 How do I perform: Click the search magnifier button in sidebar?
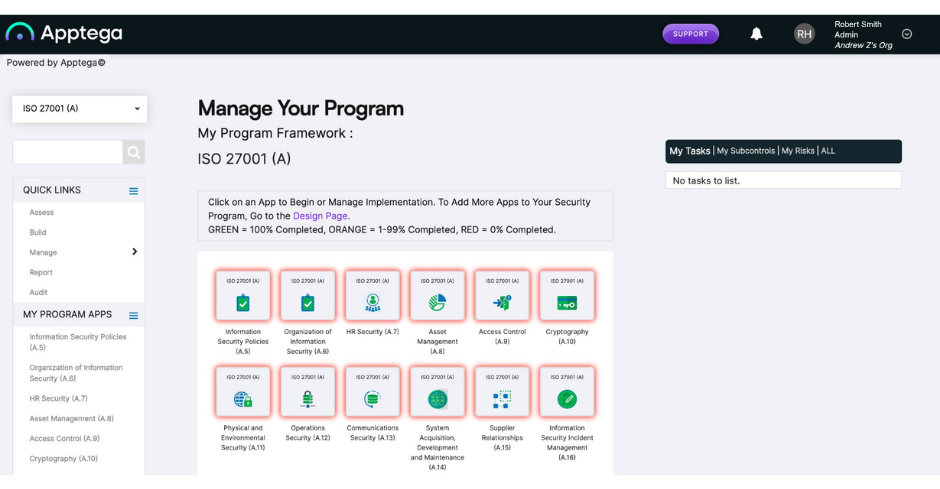tap(134, 152)
